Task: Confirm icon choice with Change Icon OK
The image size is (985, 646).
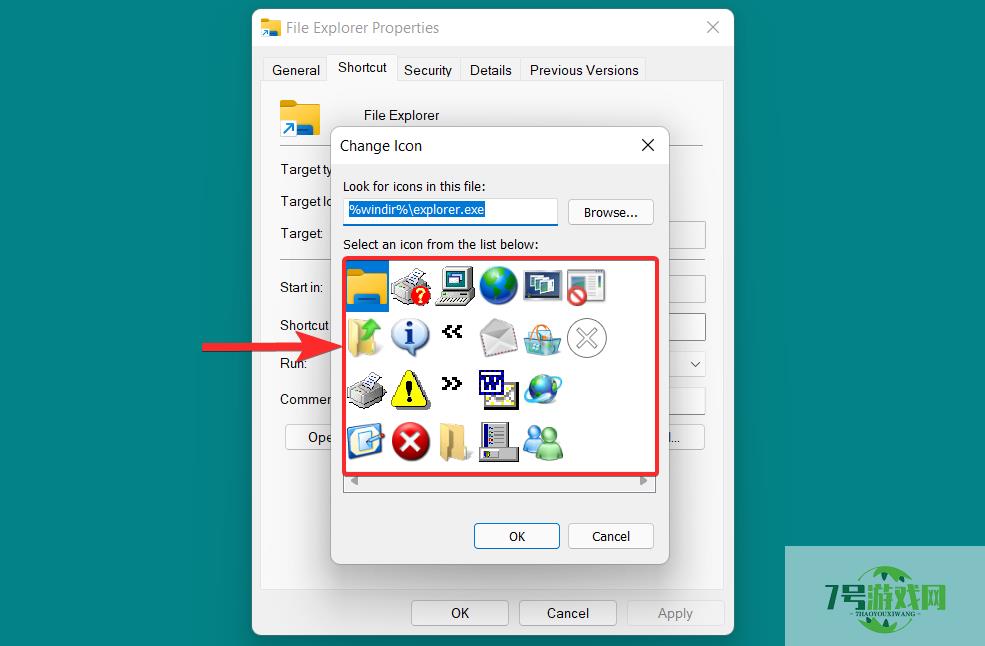Action: pos(517,536)
